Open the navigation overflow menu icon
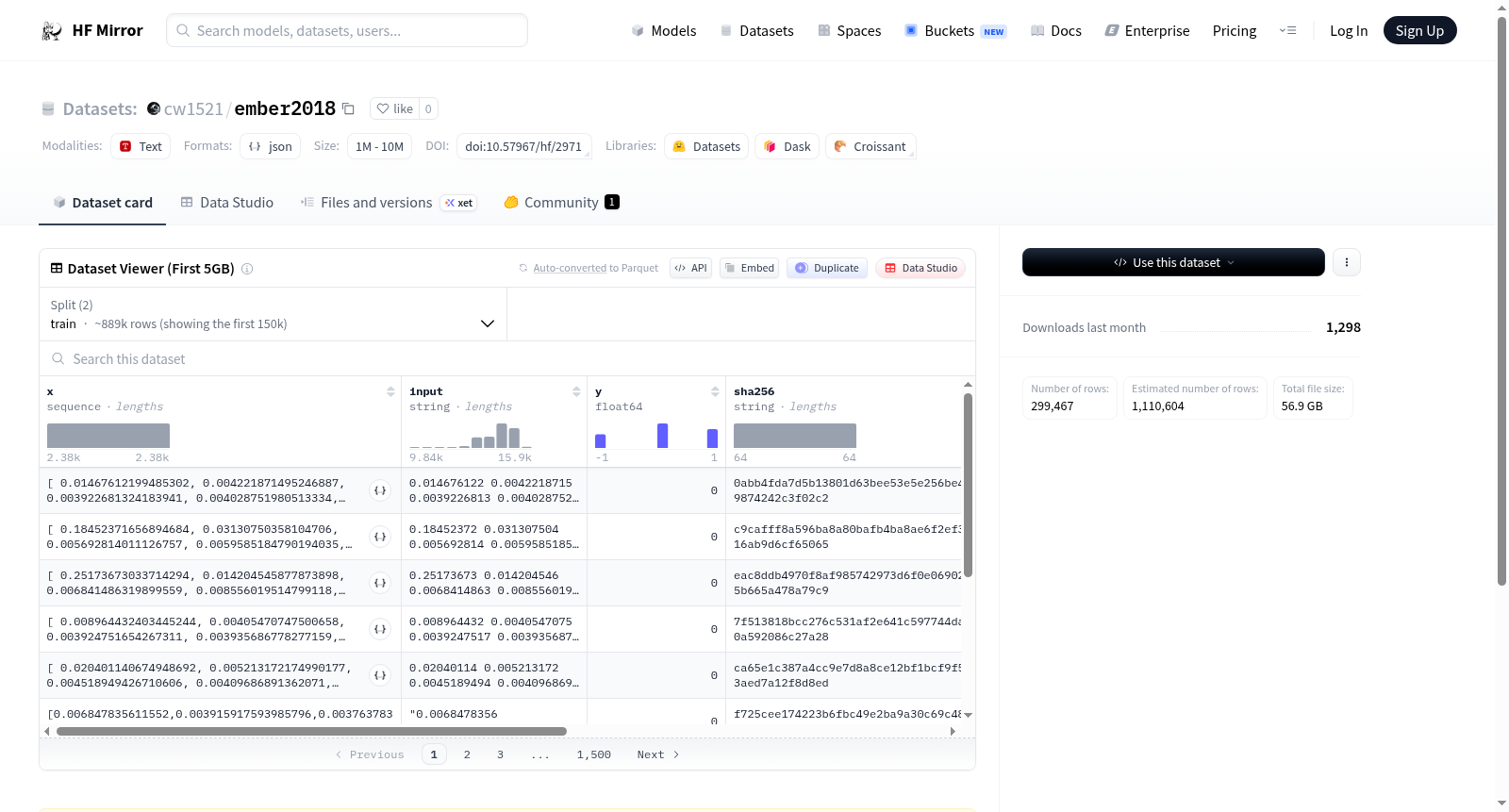The image size is (1509, 812). click(x=1287, y=30)
